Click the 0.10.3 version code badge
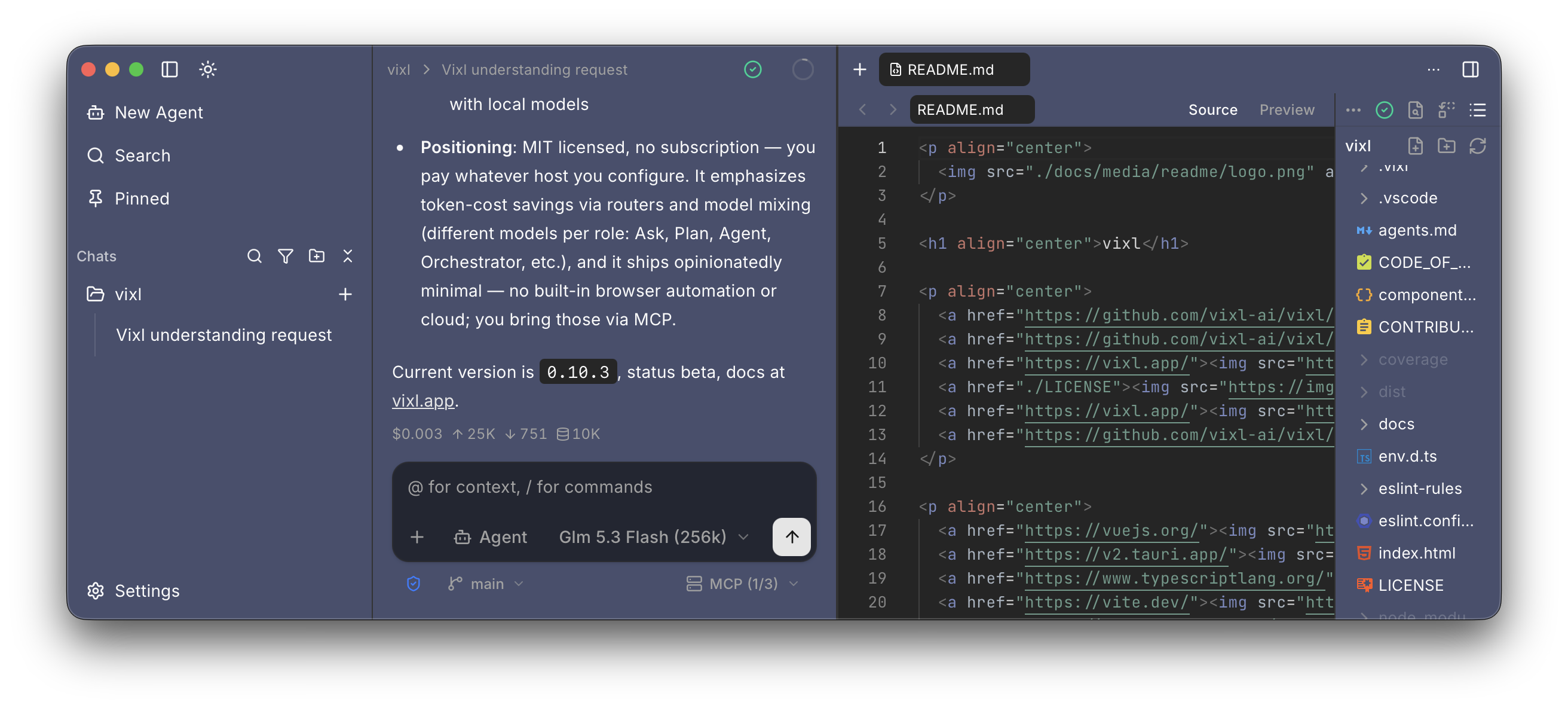This screenshot has width=1568, height=708. click(578, 373)
